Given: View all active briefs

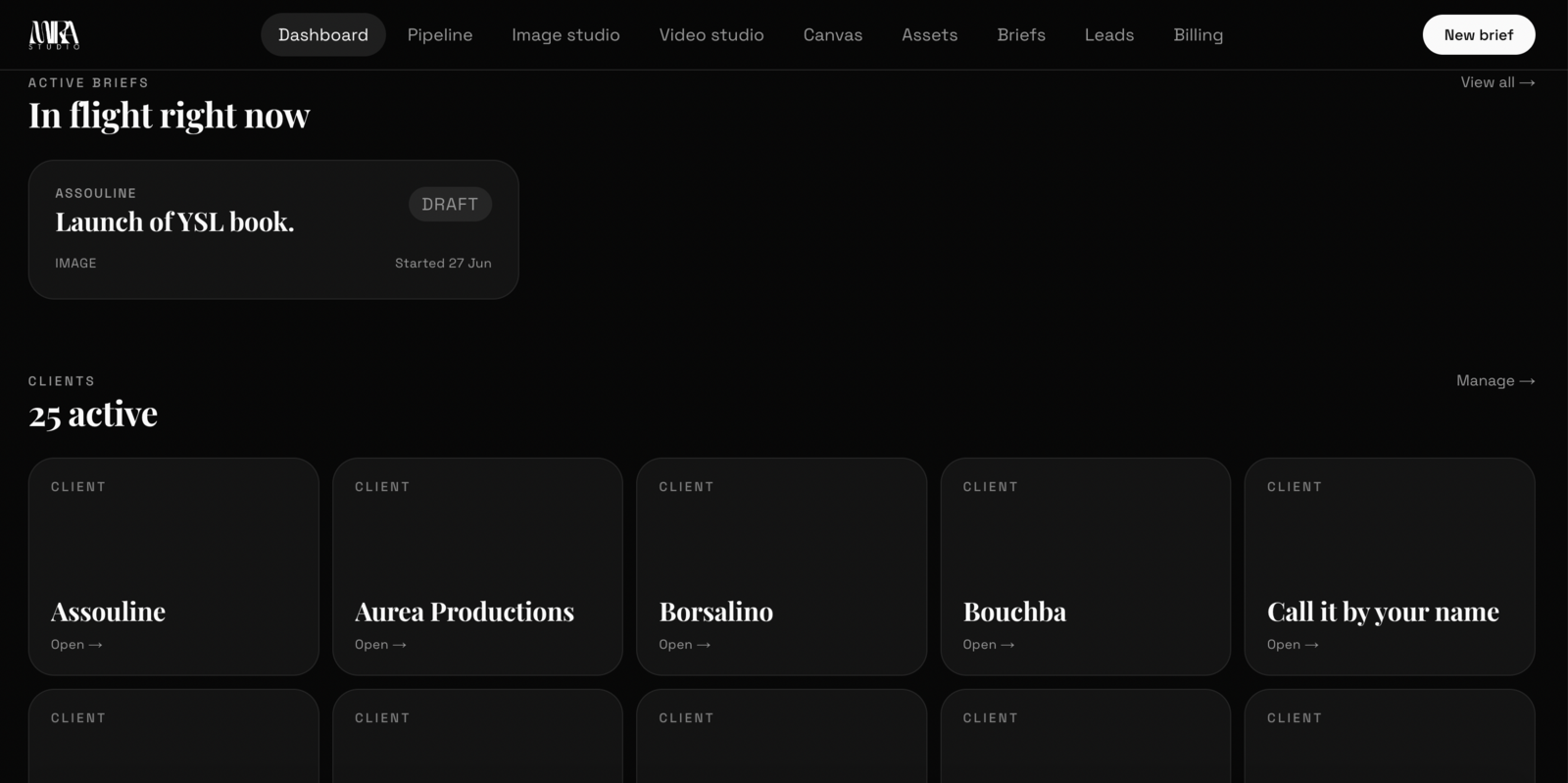Looking at the screenshot, I should [x=1497, y=82].
